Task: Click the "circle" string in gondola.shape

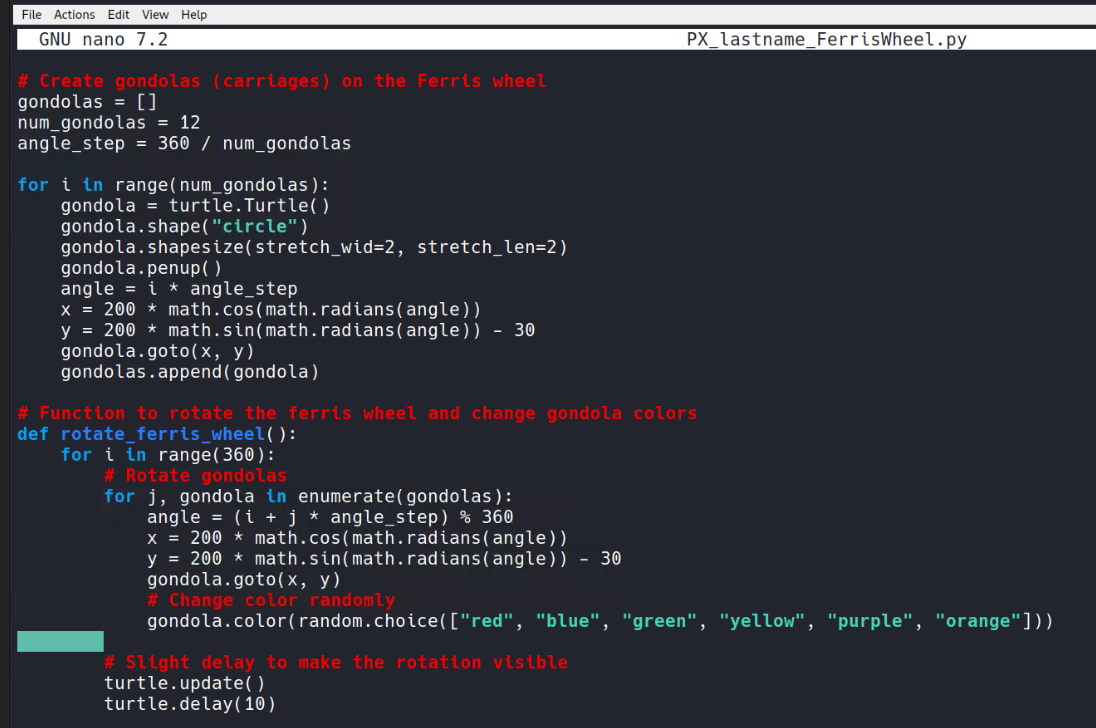Action: (254, 226)
